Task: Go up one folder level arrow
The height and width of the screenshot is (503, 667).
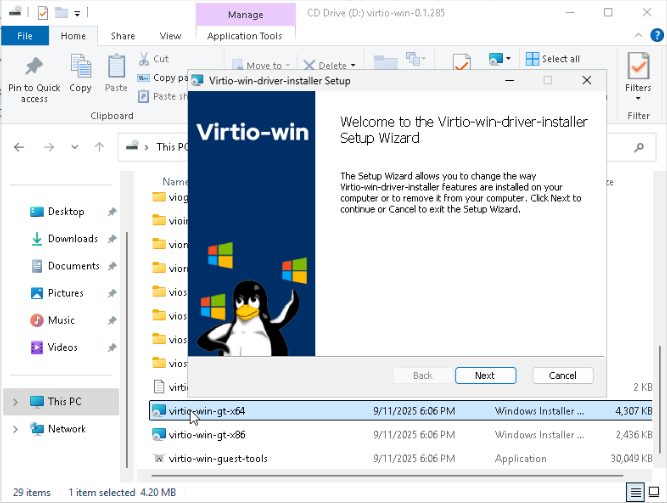Action: click(x=99, y=147)
